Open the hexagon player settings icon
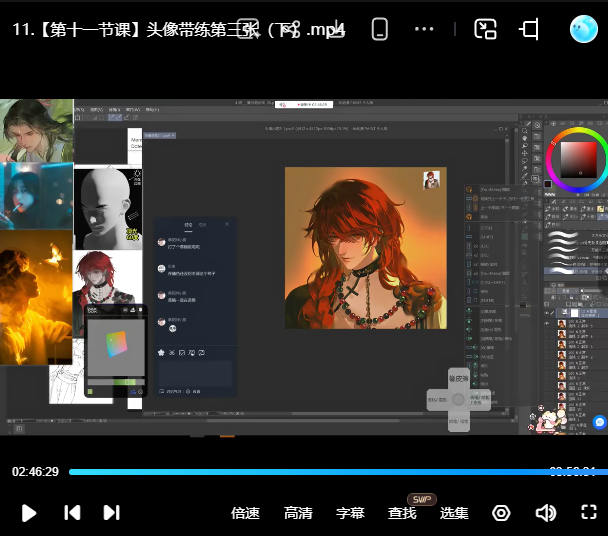The width and height of the screenshot is (608, 536). tap(501, 513)
